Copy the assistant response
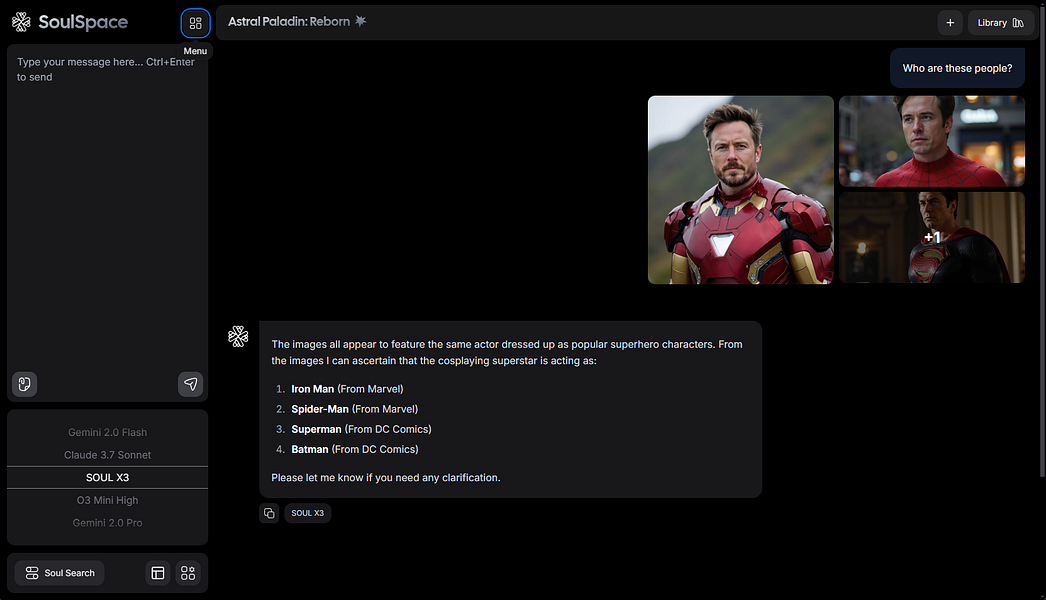Viewport: 1046px width, 600px height. click(269, 513)
